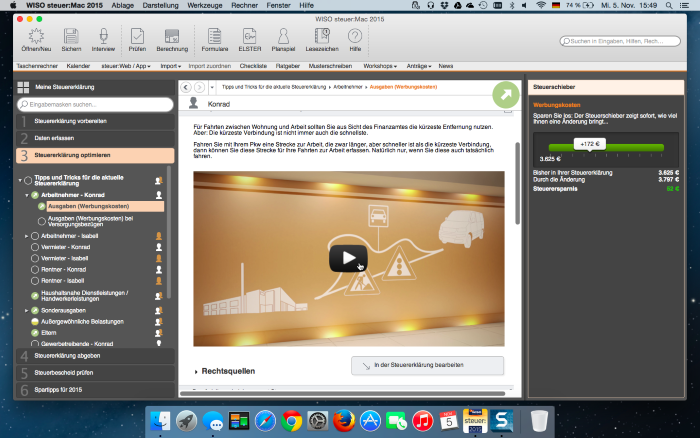Click In der Steuererklärung bearbeiten button
This screenshot has height=438, width=700.
[x=427, y=366]
